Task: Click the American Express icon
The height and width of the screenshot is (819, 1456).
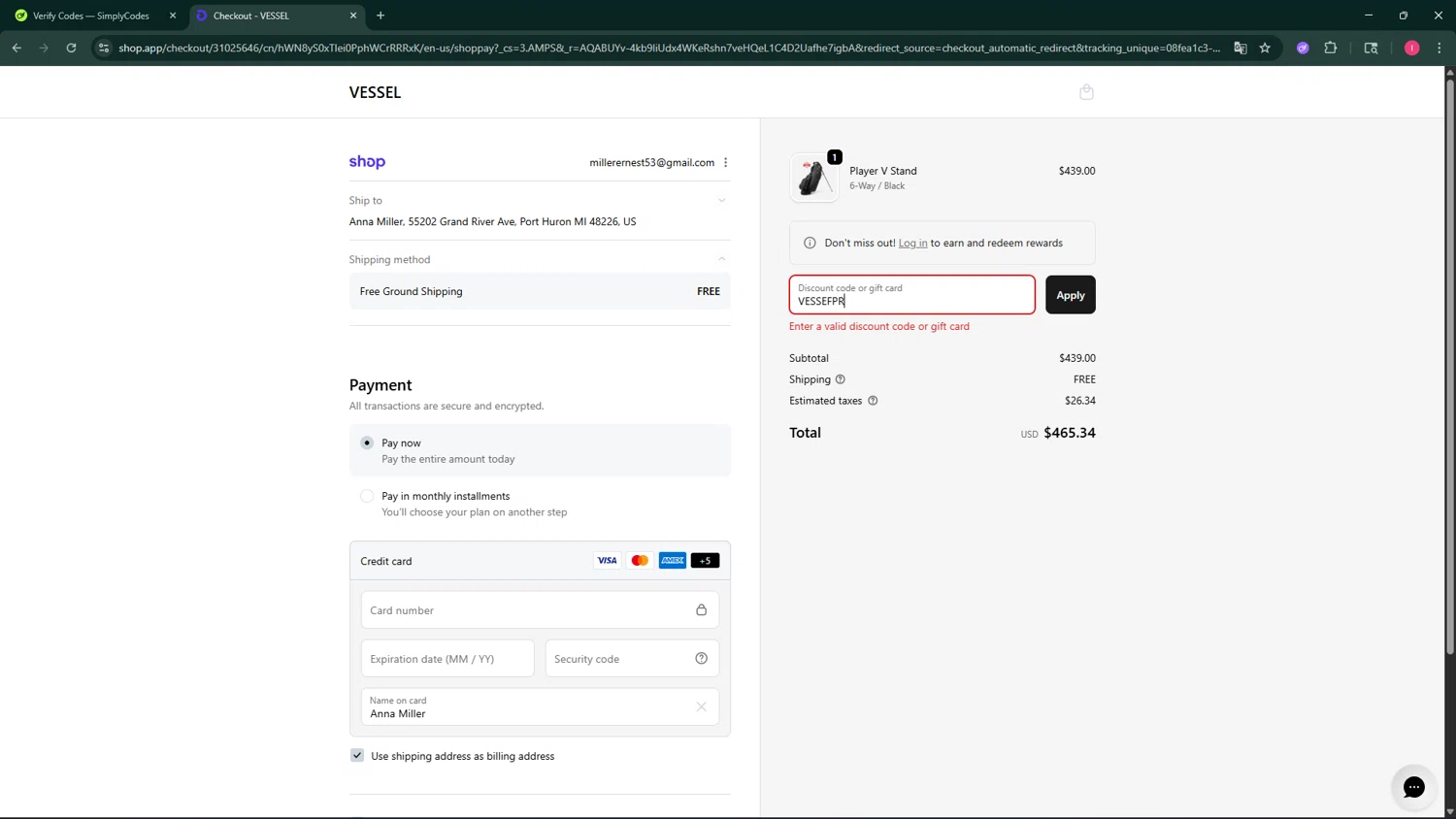Action: click(673, 560)
